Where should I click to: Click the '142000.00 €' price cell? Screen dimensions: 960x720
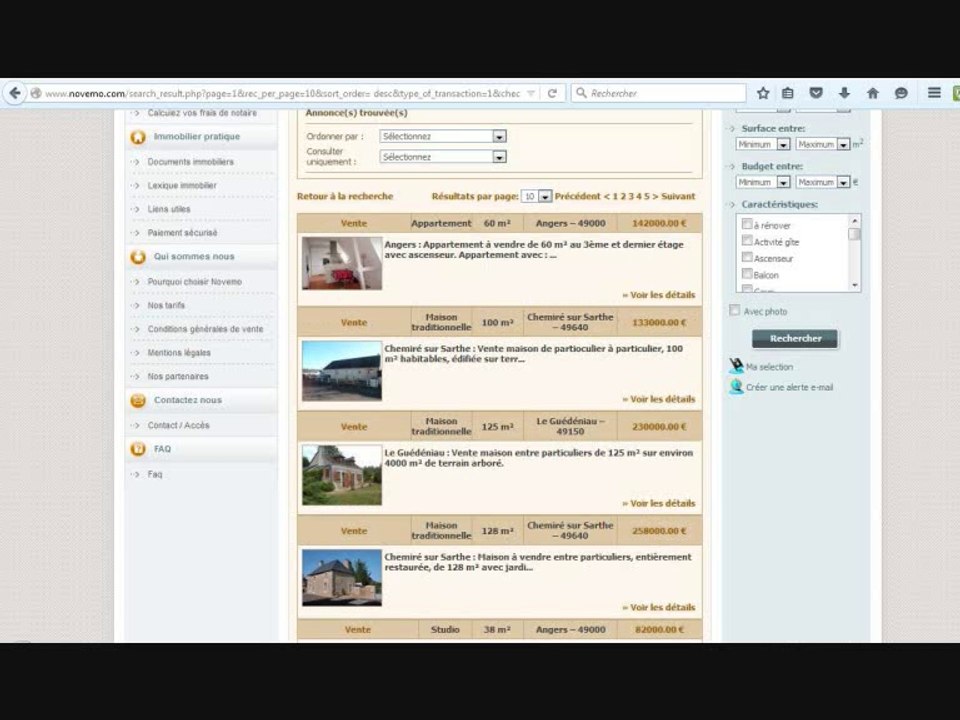pyautogui.click(x=659, y=223)
